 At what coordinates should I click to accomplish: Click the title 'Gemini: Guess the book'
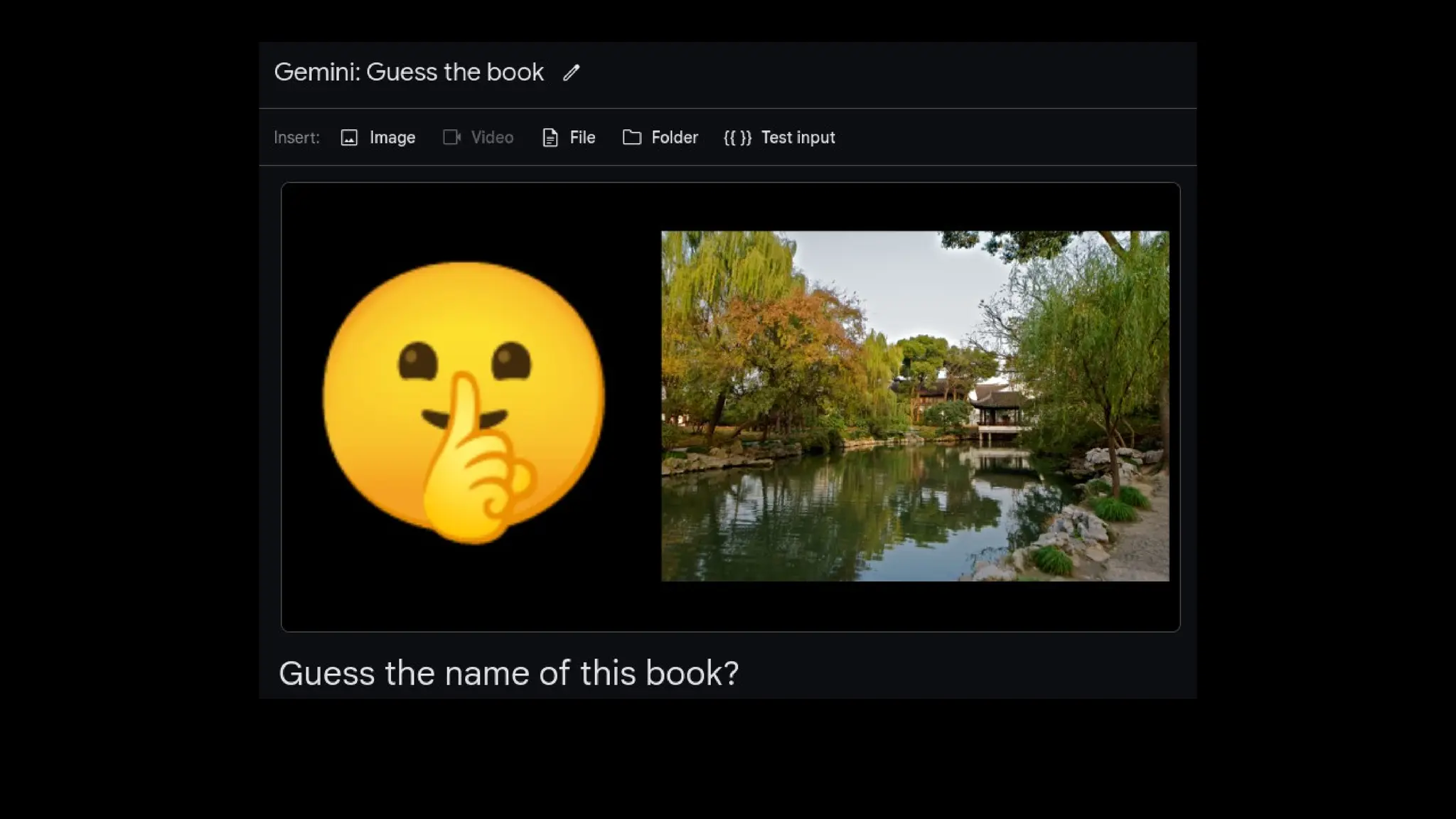tap(409, 72)
